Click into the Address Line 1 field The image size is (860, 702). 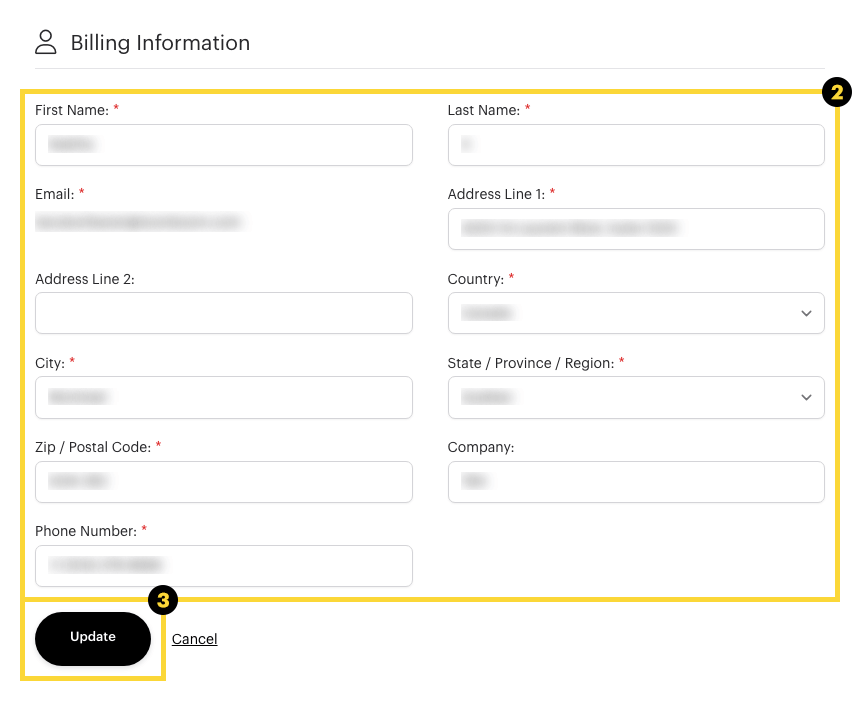[x=635, y=229]
